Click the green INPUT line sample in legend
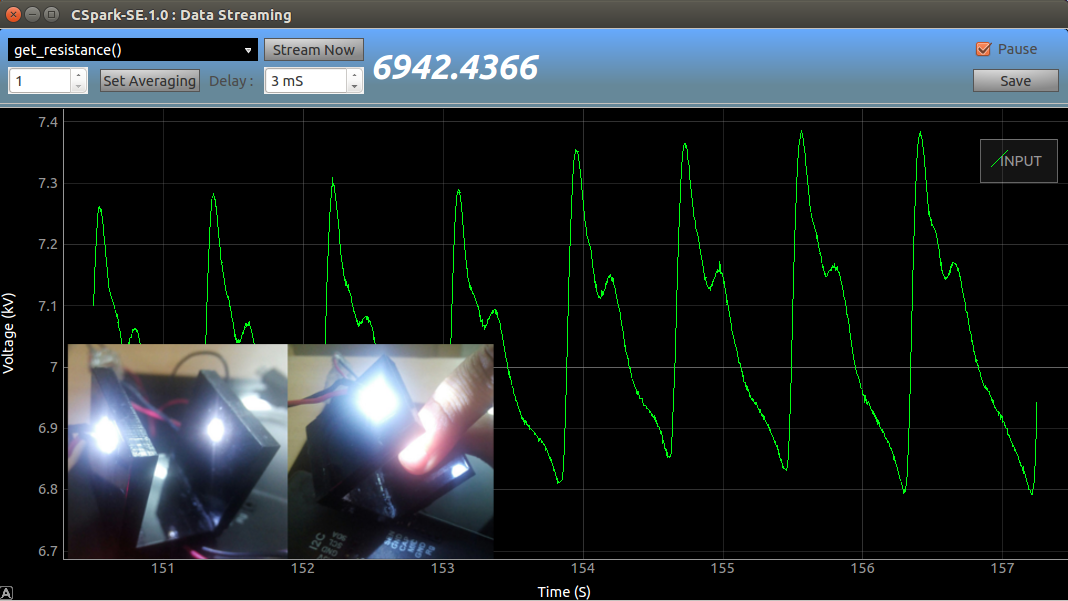Screen dimensions: 1068x601 [999, 160]
